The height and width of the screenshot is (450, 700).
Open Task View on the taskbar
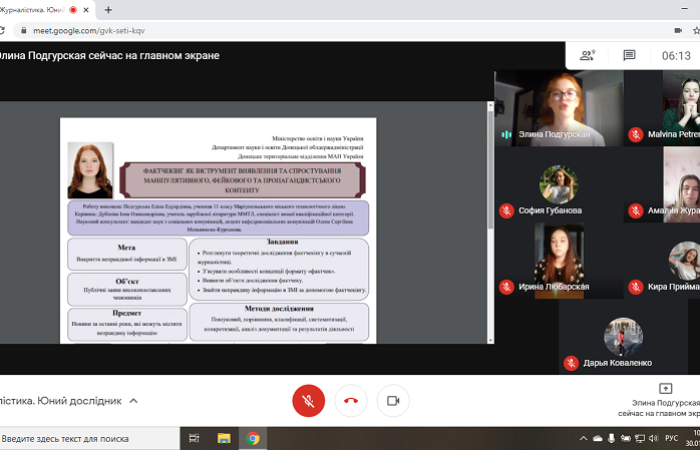195,438
